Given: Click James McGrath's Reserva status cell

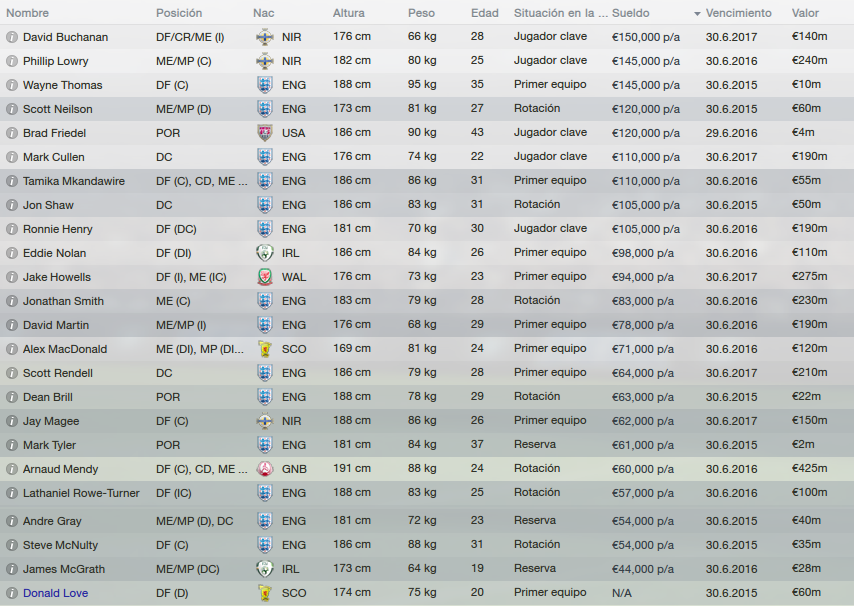Looking at the screenshot, I should 535,568.
